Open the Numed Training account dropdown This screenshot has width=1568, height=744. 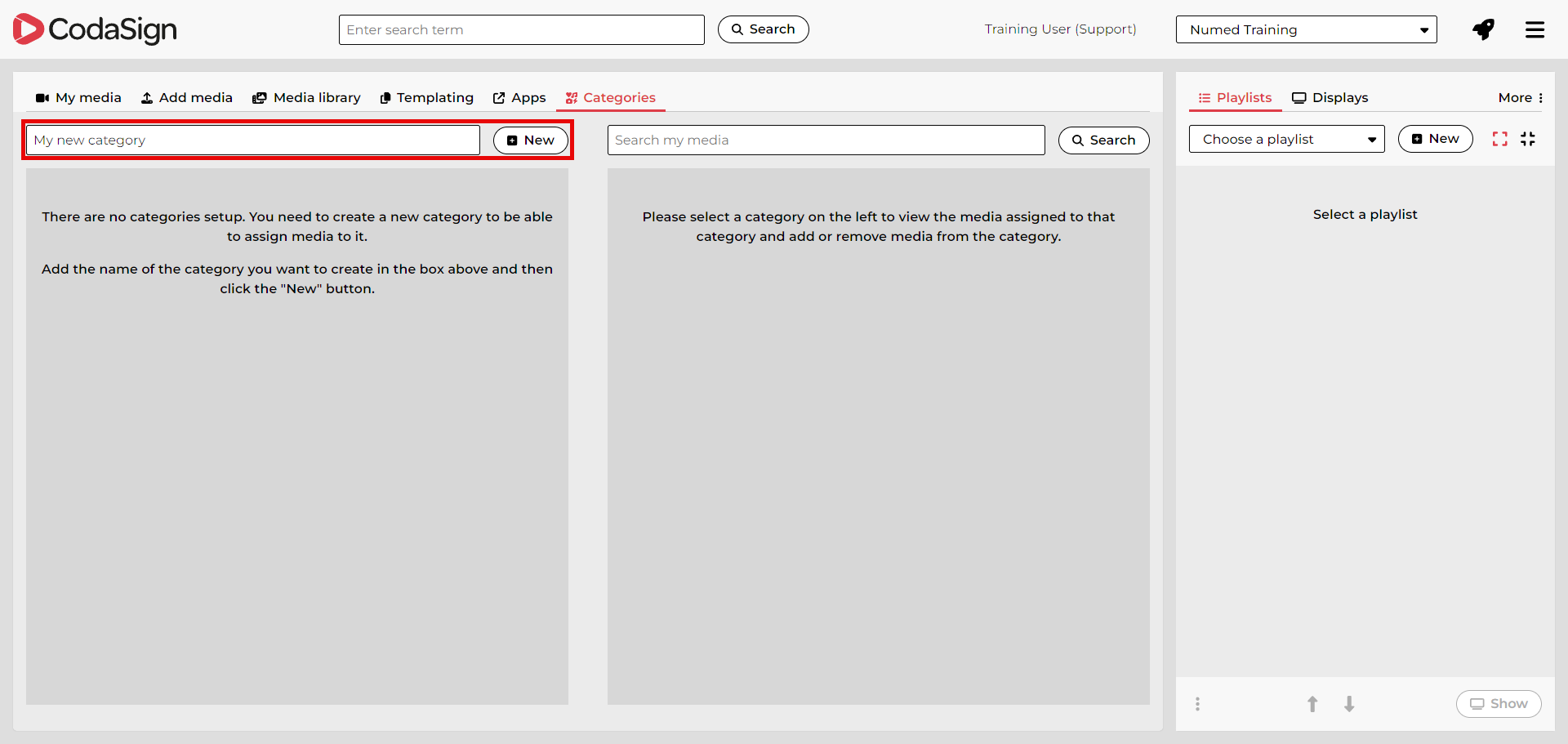1306,29
